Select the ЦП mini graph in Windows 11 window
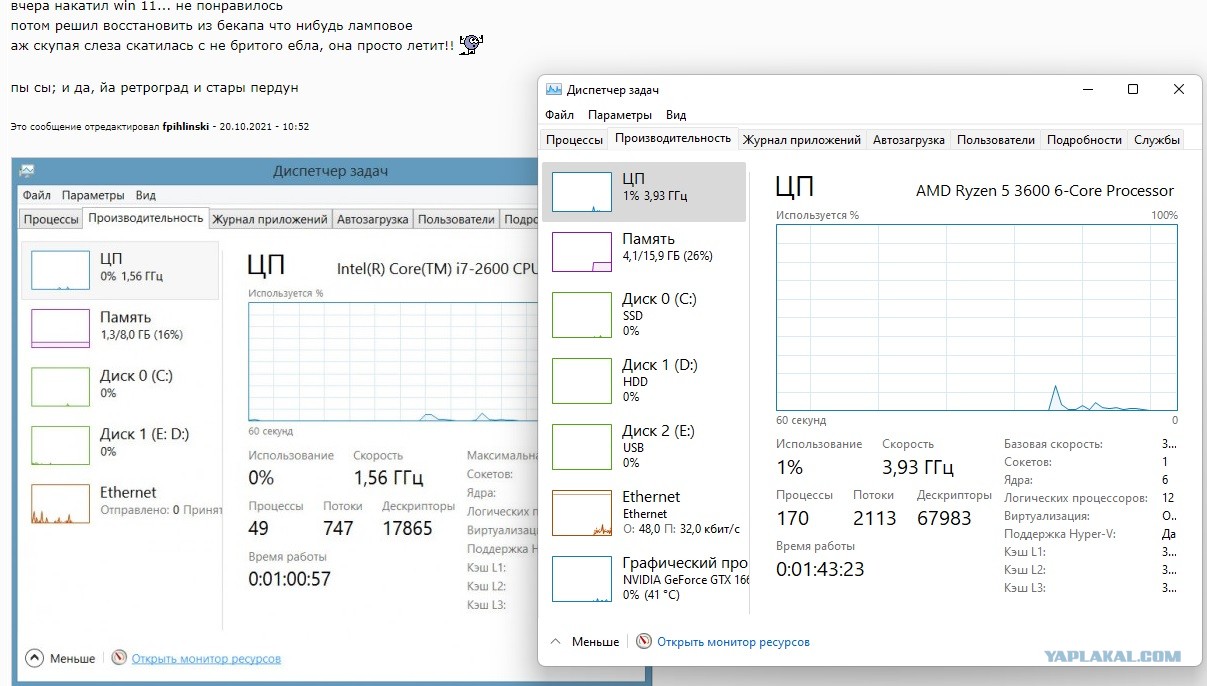The width and height of the screenshot is (1207, 686). pos(582,192)
